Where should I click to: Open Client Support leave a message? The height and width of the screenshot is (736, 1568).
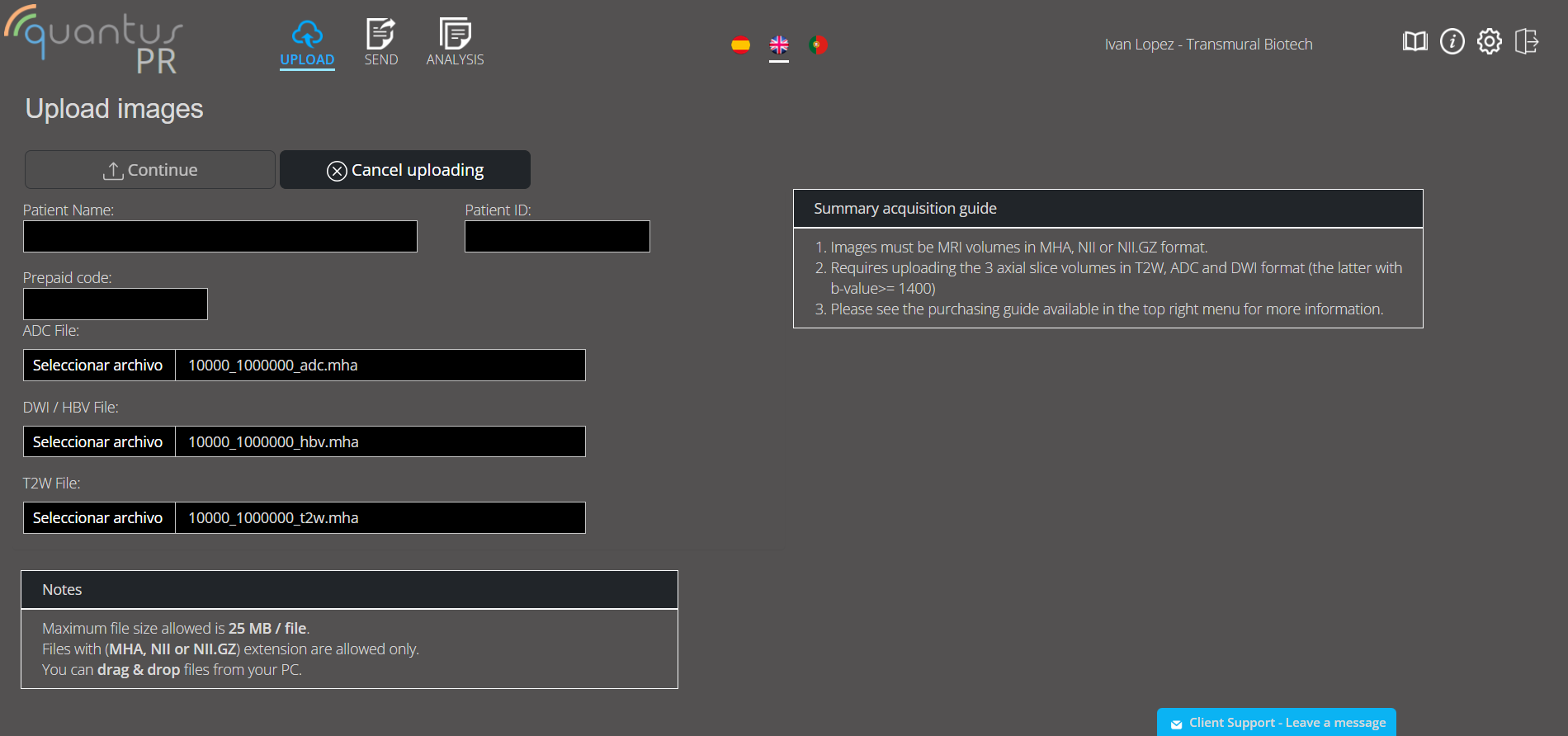click(x=1277, y=723)
